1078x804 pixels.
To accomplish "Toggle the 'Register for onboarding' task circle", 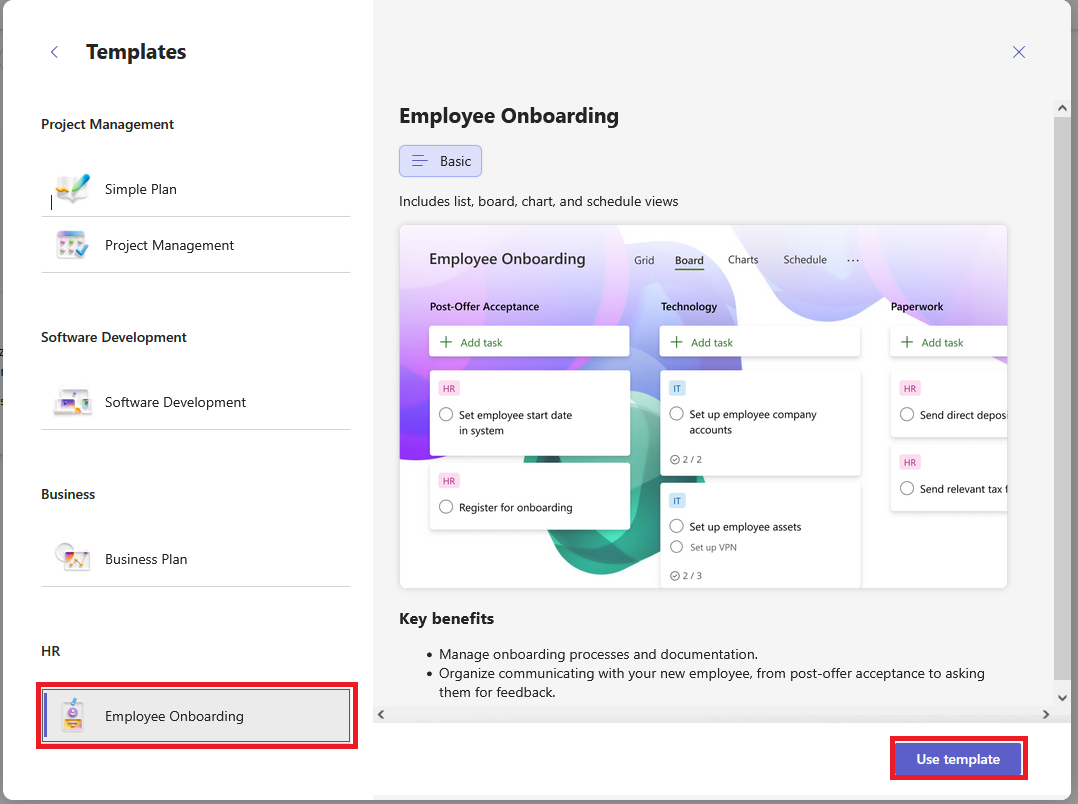I will (x=446, y=507).
